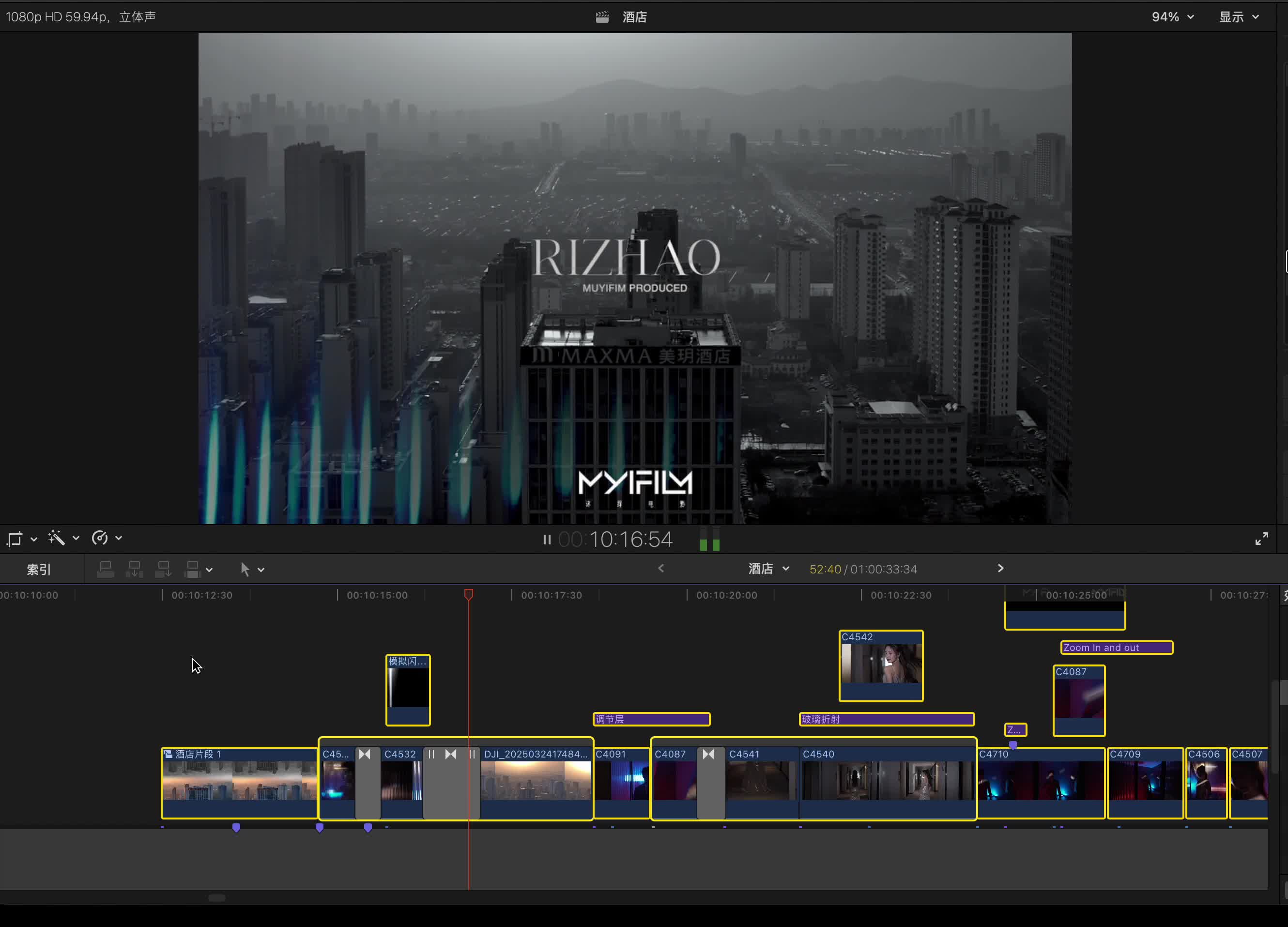Open the magic wand enhancements icon

coord(56,537)
